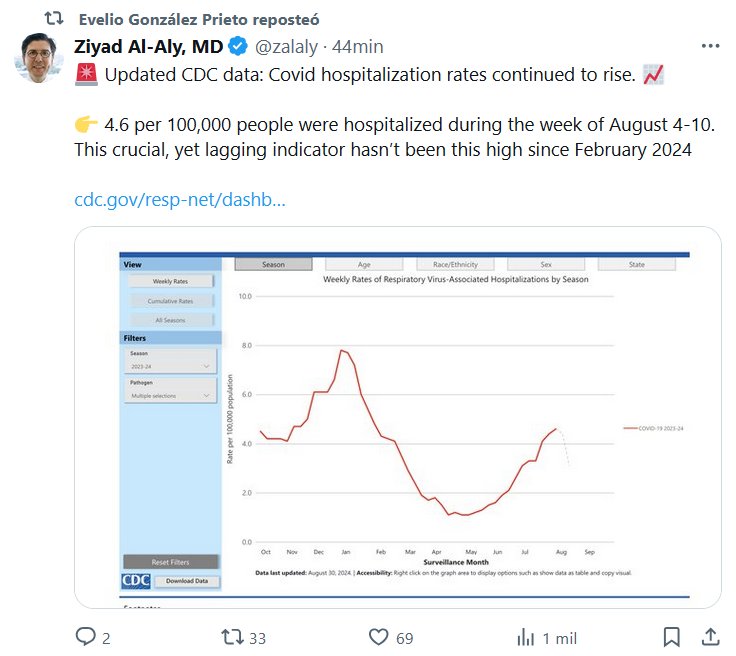Share the tweet via share icon
The width and height of the screenshot is (736, 656).
click(709, 637)
